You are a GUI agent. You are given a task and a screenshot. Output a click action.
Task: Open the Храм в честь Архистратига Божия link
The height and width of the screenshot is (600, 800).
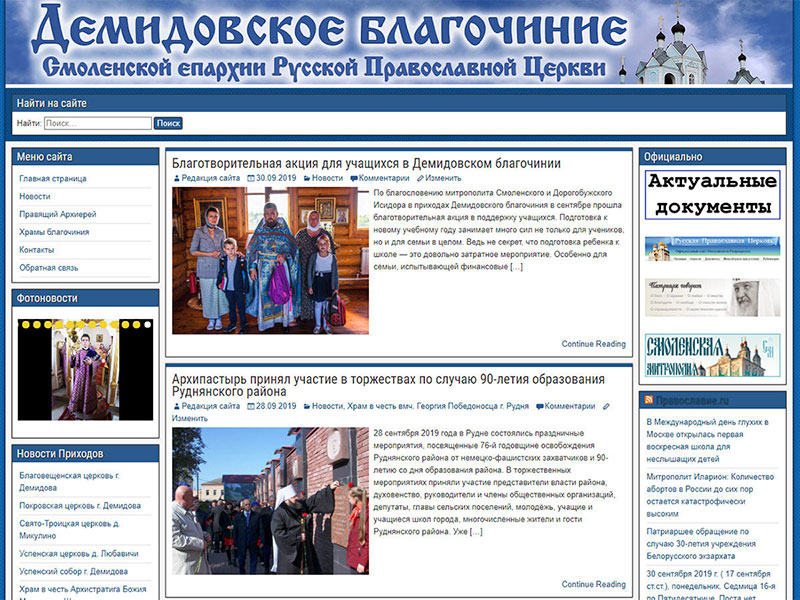(83, 589)
